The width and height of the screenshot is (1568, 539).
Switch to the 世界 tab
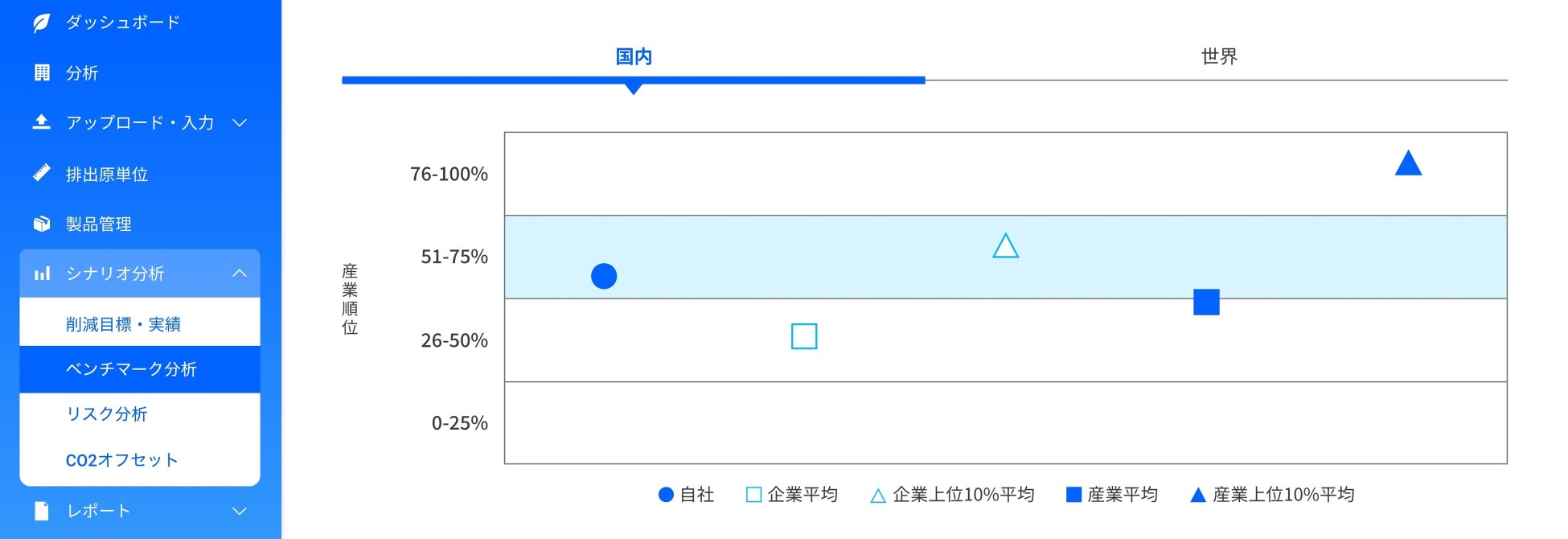pos(1218,56)
